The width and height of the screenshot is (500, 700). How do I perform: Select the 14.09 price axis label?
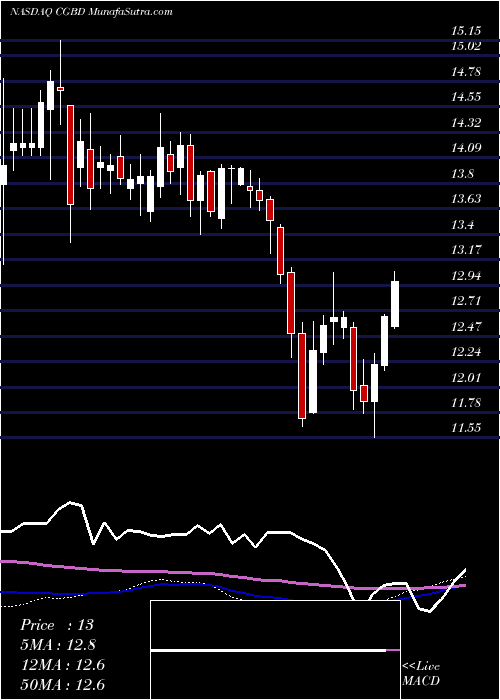tap(466, 147)
